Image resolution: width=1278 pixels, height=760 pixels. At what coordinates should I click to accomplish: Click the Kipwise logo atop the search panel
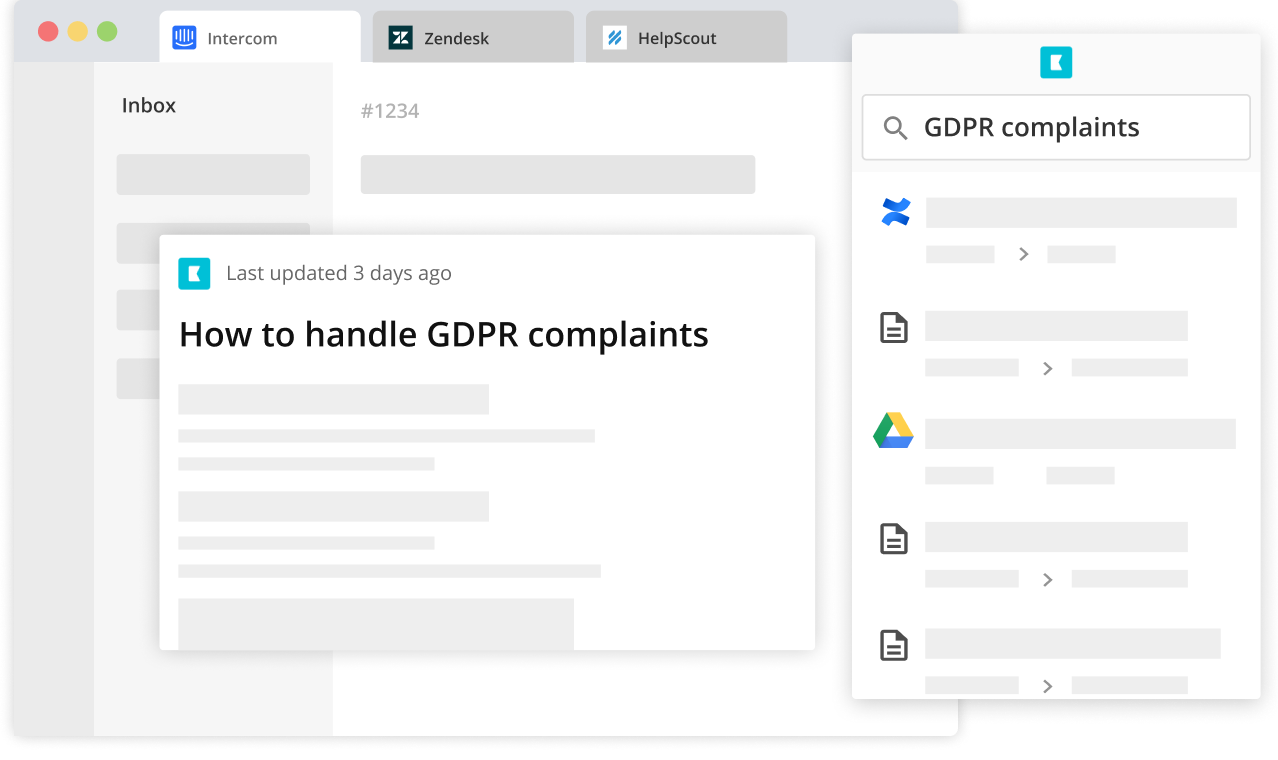click(1055, 63)
